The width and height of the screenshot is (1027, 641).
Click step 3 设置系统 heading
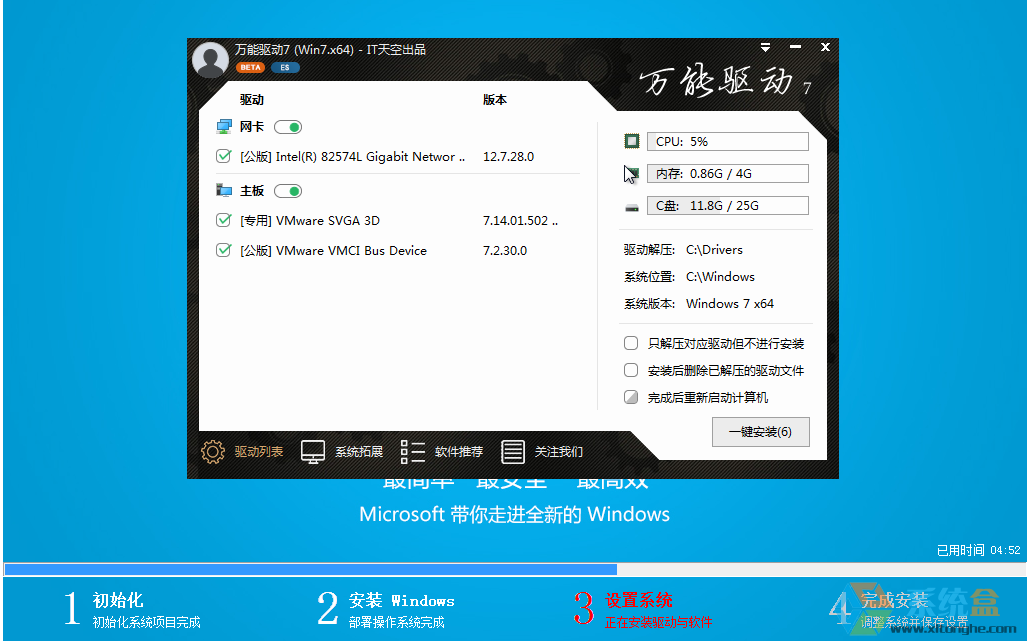pos(639,600)
